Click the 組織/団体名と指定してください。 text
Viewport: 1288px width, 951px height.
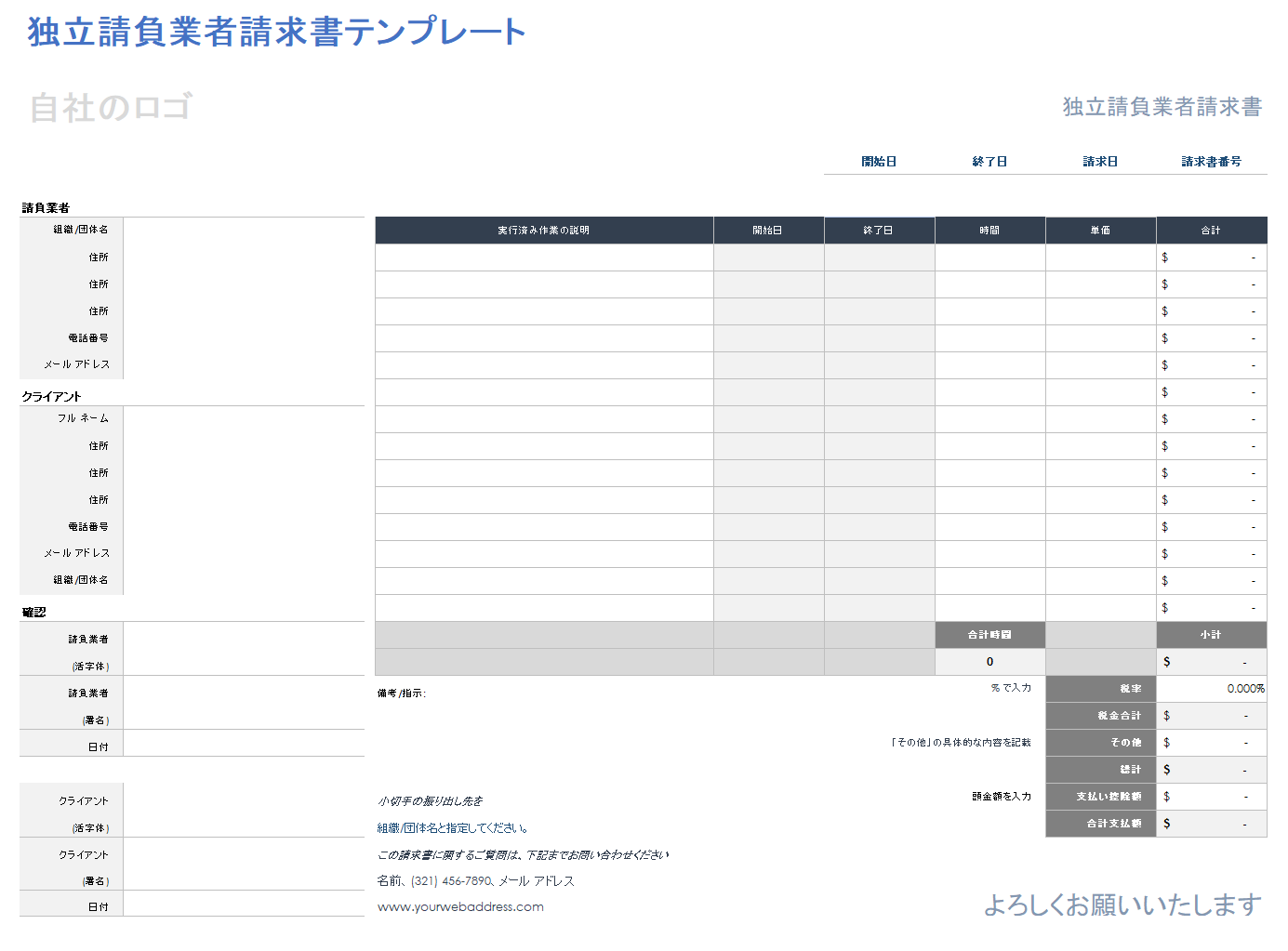pyautogui.click(x=453, y=828)
